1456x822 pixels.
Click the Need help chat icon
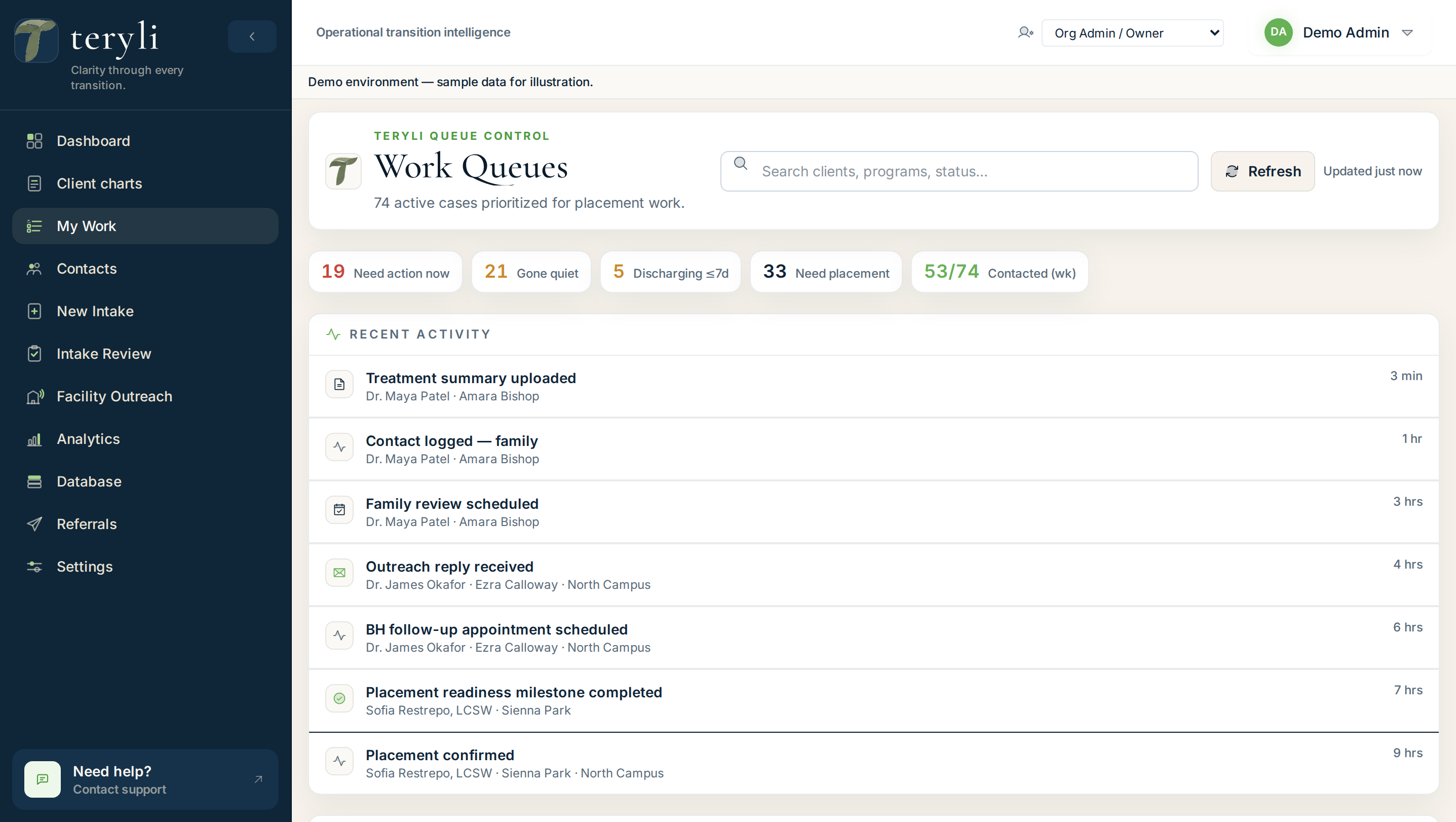(43, 779)
